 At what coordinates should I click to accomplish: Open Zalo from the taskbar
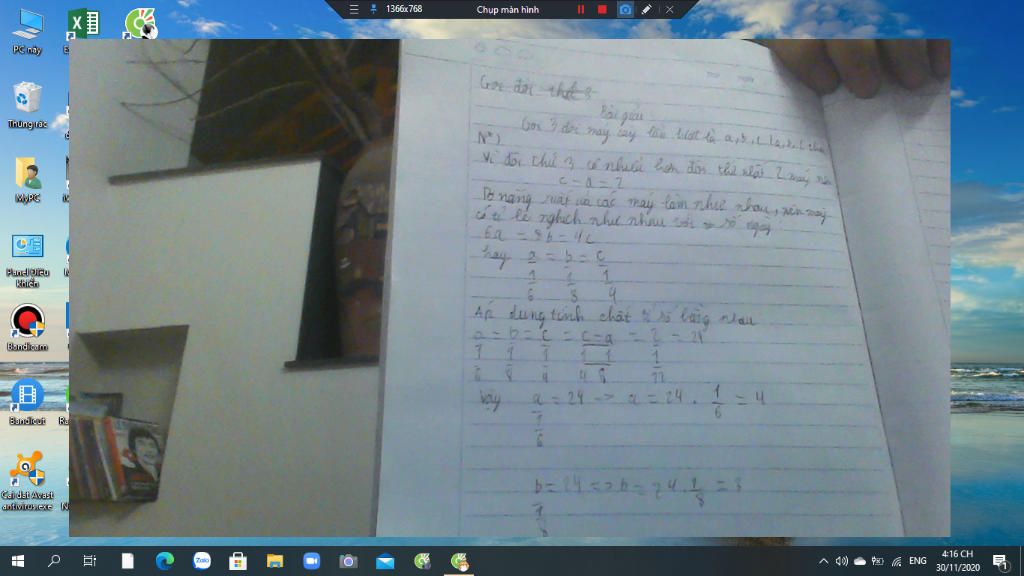pos(202,561)
